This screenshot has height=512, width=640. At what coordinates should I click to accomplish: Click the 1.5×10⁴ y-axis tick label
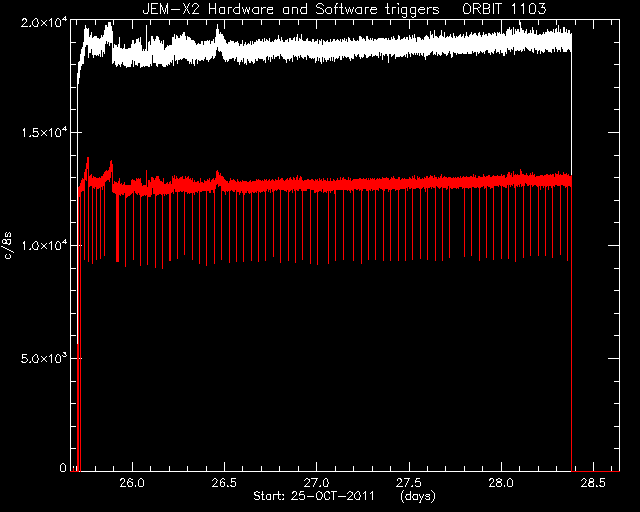[x=44, y=133]
